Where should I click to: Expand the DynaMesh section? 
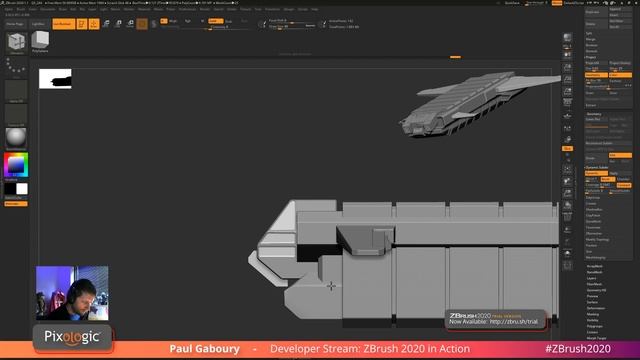[593, 222]
